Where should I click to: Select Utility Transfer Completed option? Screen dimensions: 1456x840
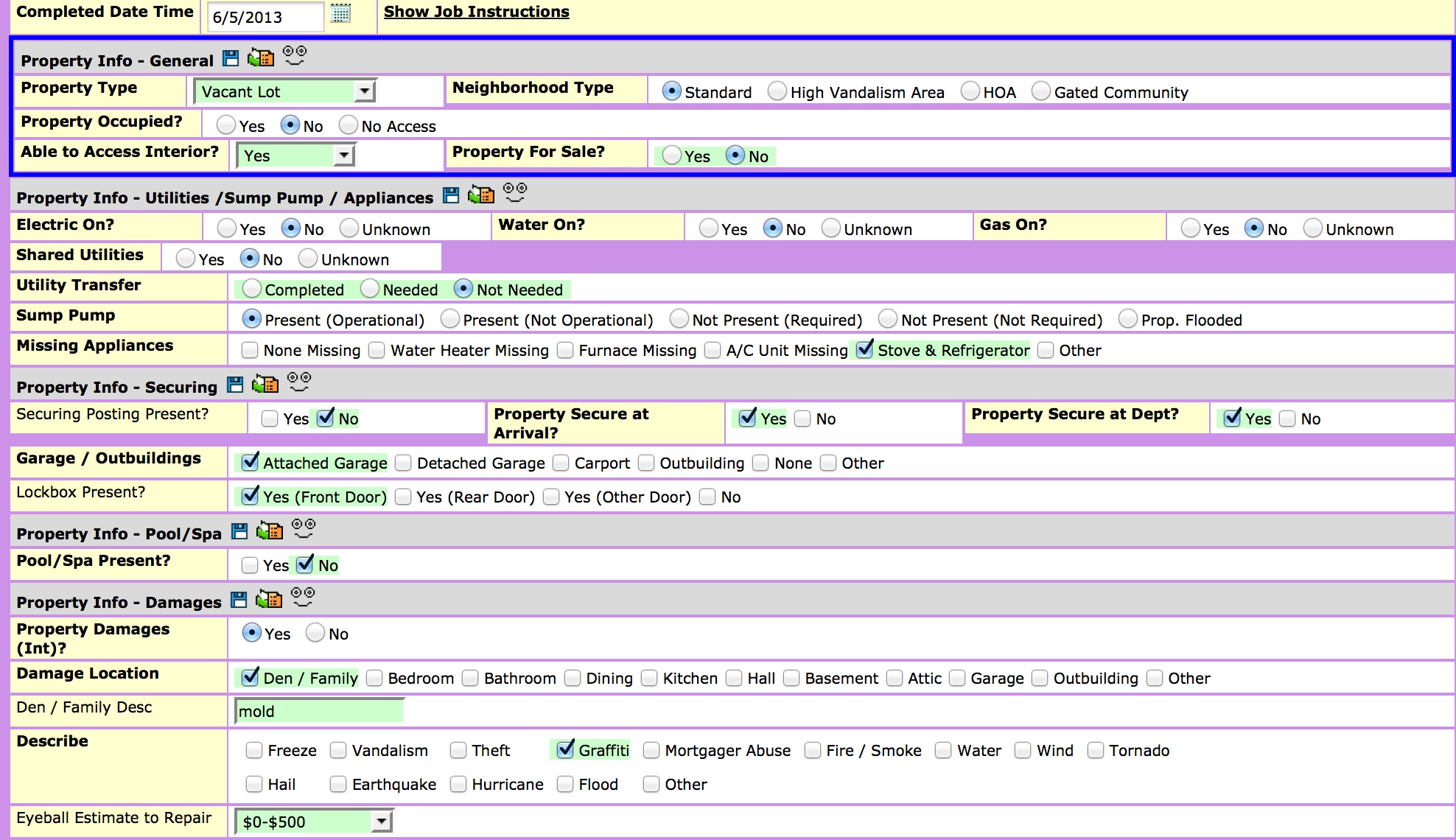251,289
